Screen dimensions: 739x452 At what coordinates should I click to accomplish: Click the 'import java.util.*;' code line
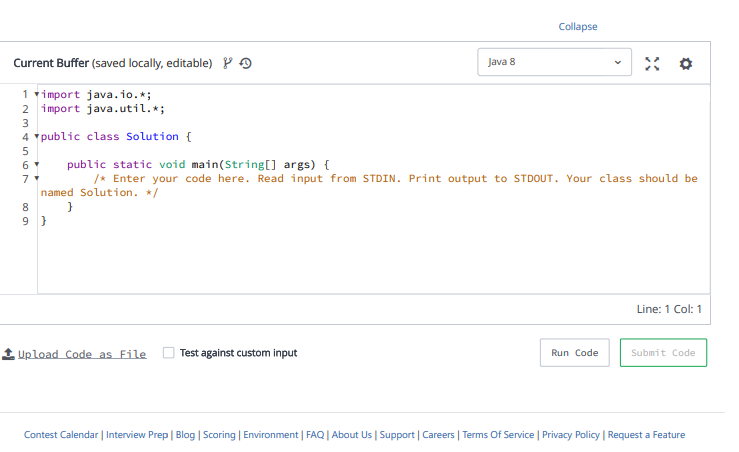[x=103, y=108]
